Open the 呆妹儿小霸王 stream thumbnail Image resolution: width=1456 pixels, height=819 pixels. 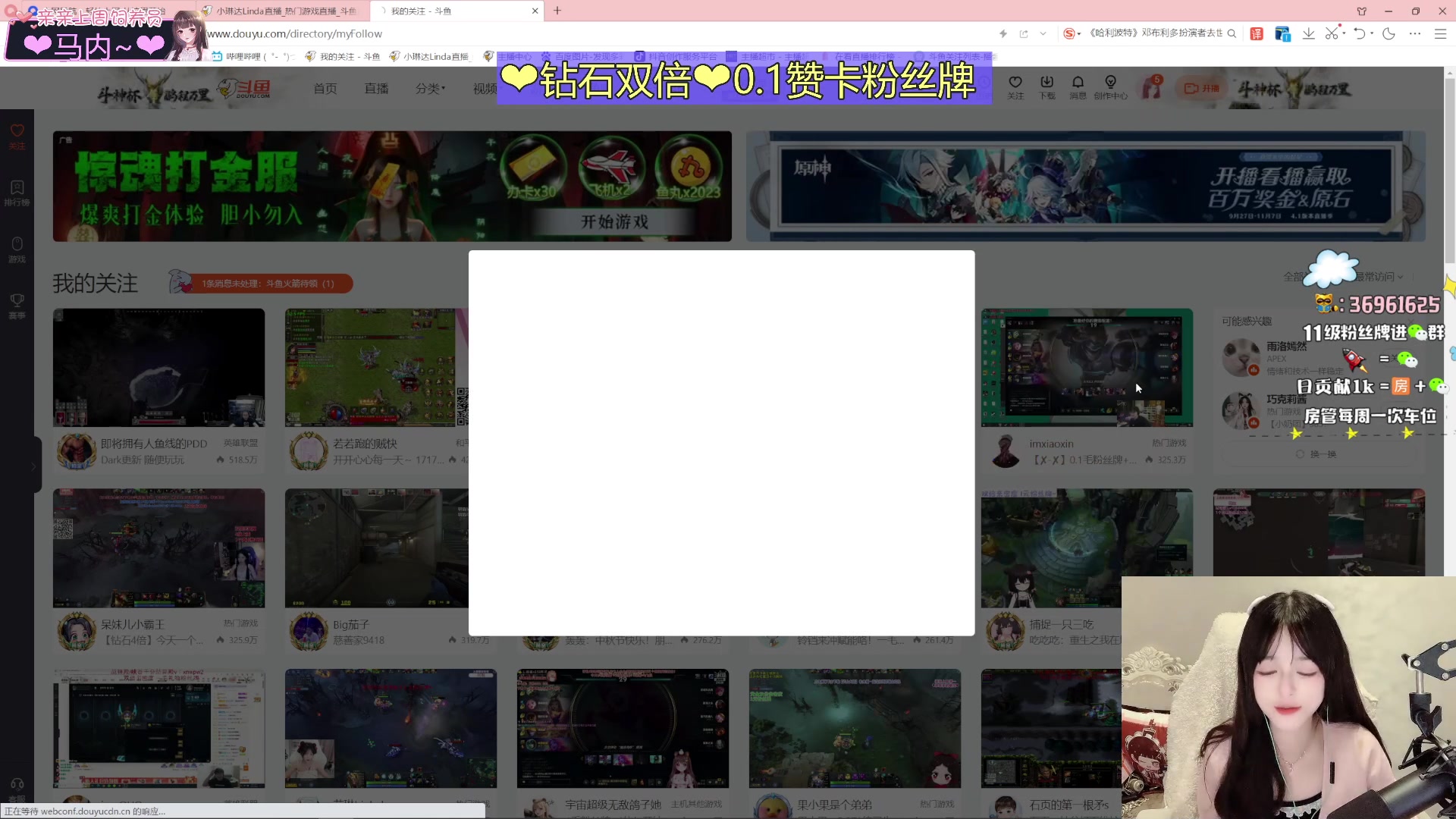tap(158, 548)
